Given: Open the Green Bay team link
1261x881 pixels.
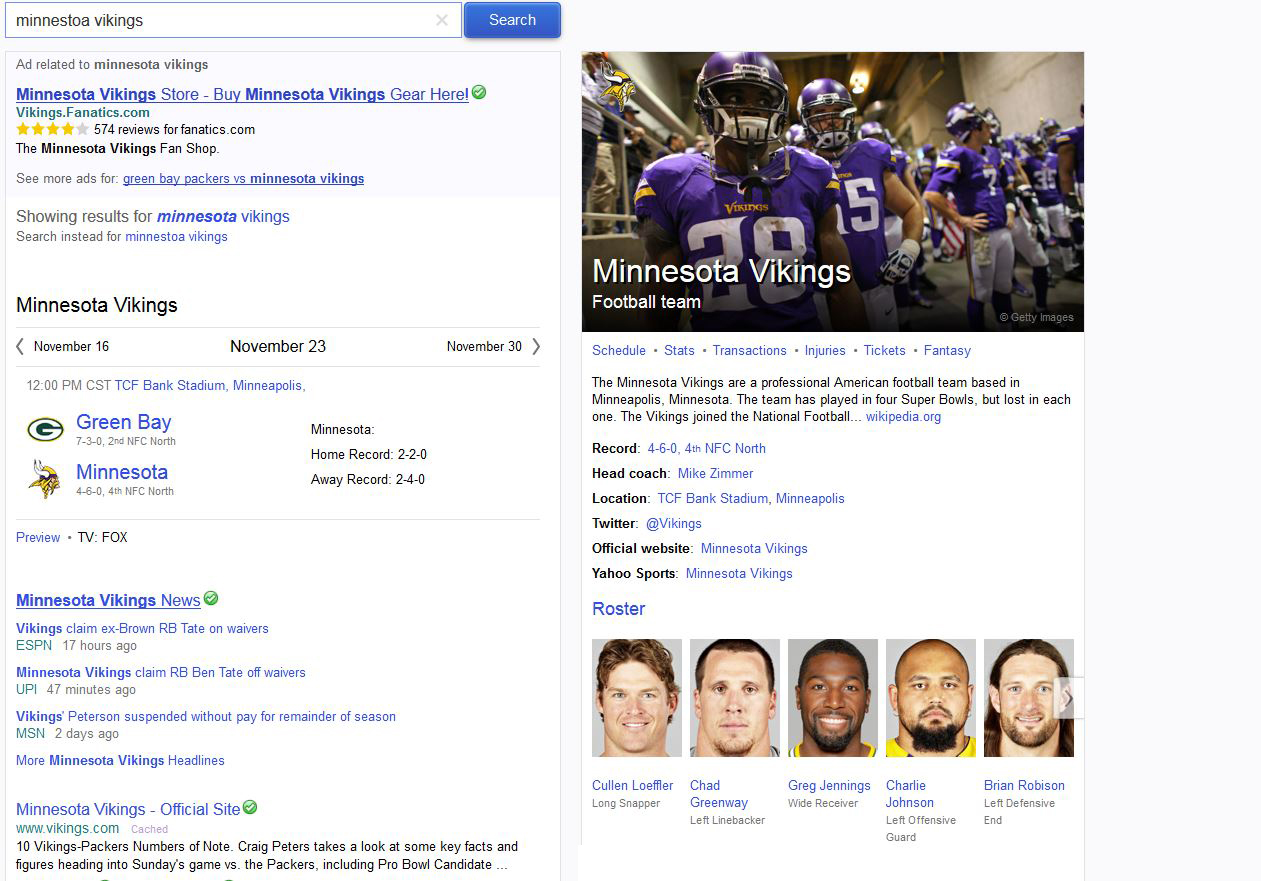Looking at the screenshot, I should coord(124,422).
